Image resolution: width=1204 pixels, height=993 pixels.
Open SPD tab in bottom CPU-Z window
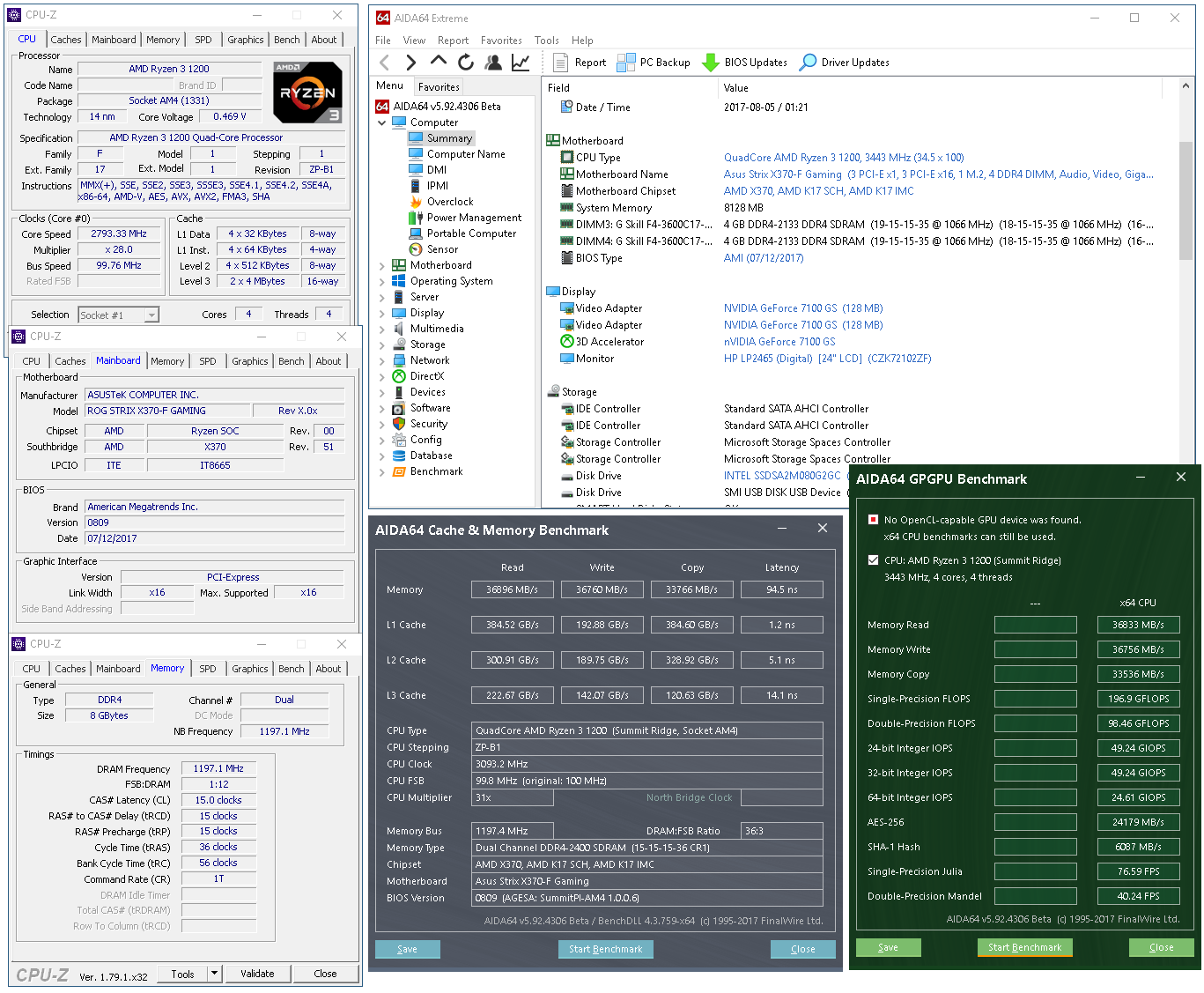click(208, 669)
